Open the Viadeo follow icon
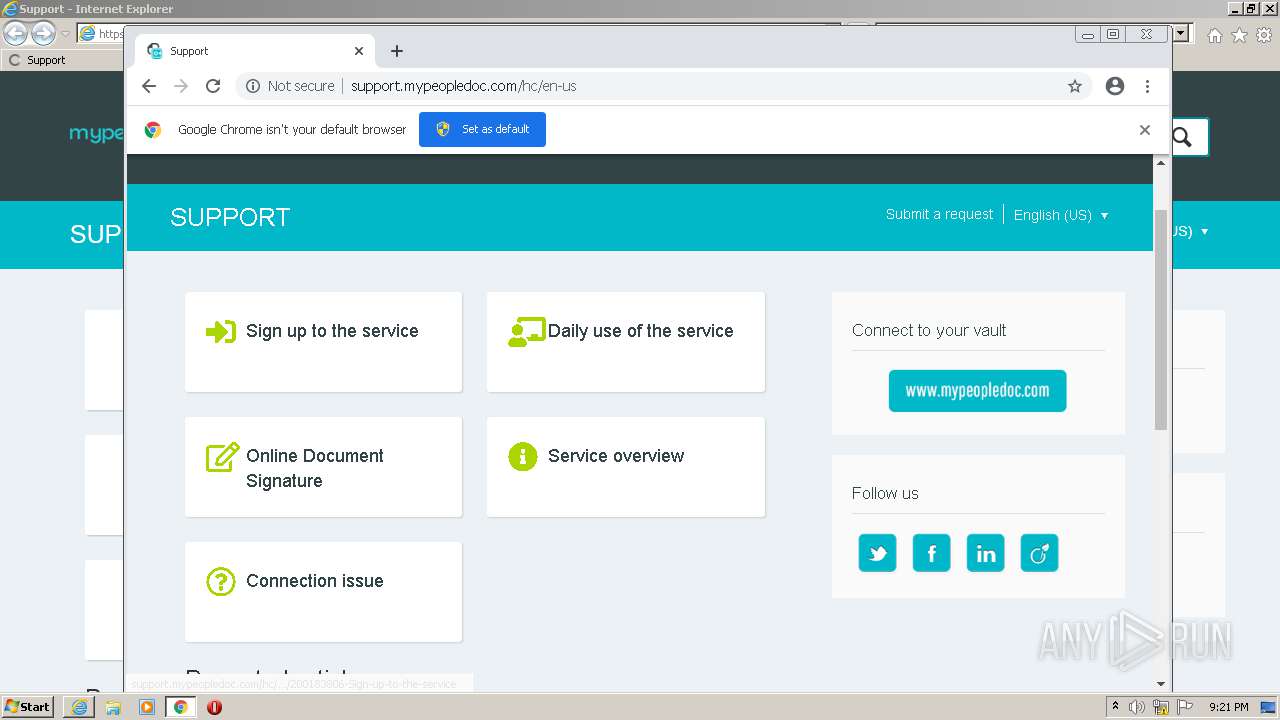 (1039, 553)
